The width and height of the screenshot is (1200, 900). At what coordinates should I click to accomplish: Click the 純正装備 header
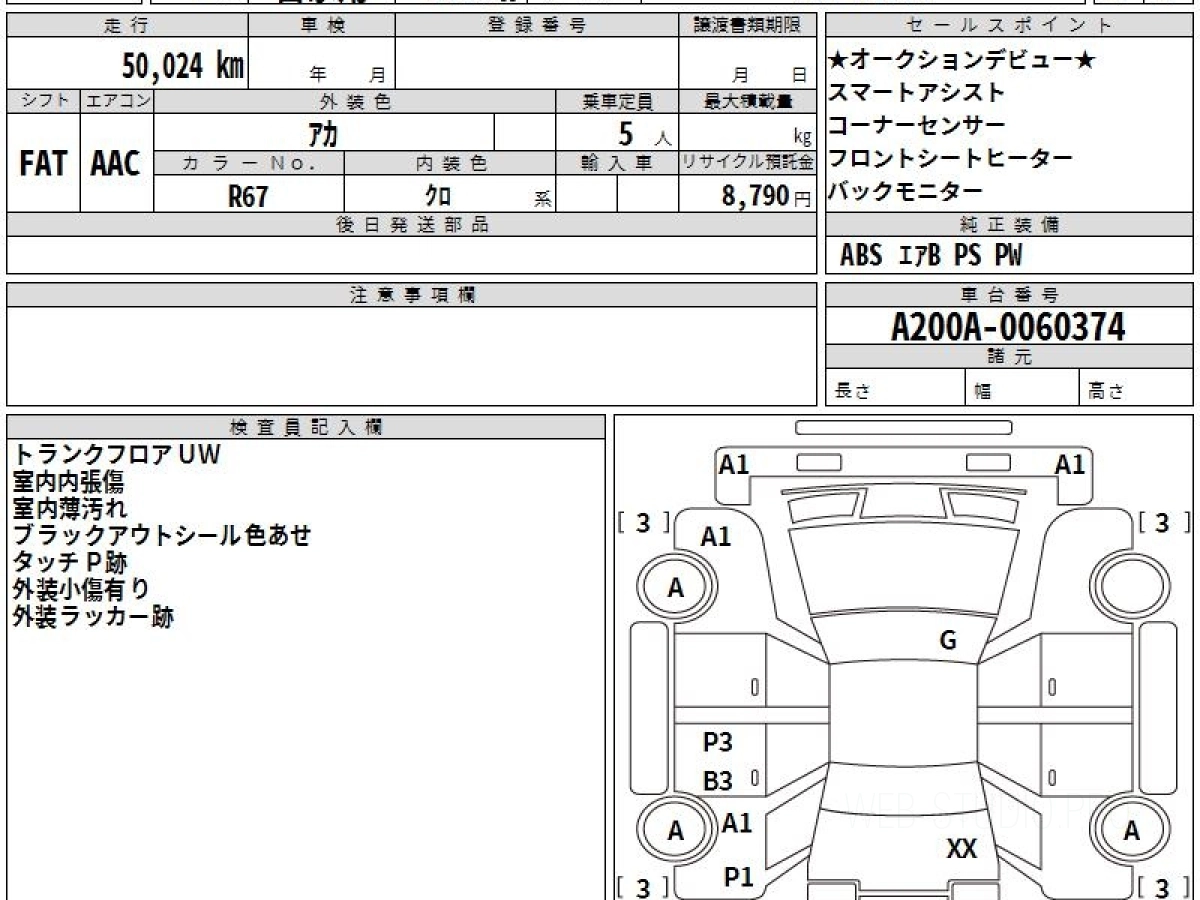[x=1009, y=225]
